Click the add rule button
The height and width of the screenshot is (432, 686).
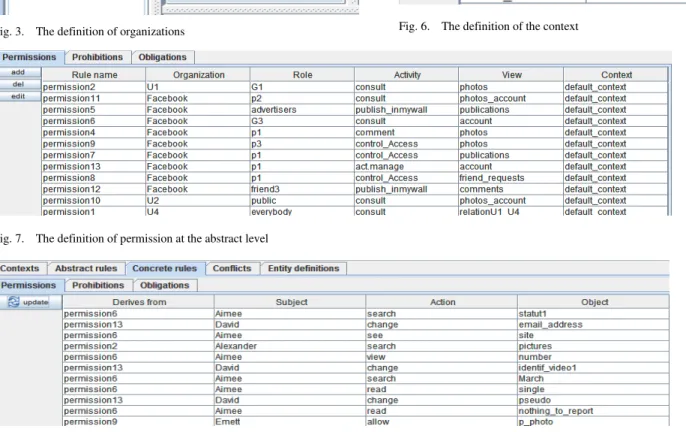[18, 72]
